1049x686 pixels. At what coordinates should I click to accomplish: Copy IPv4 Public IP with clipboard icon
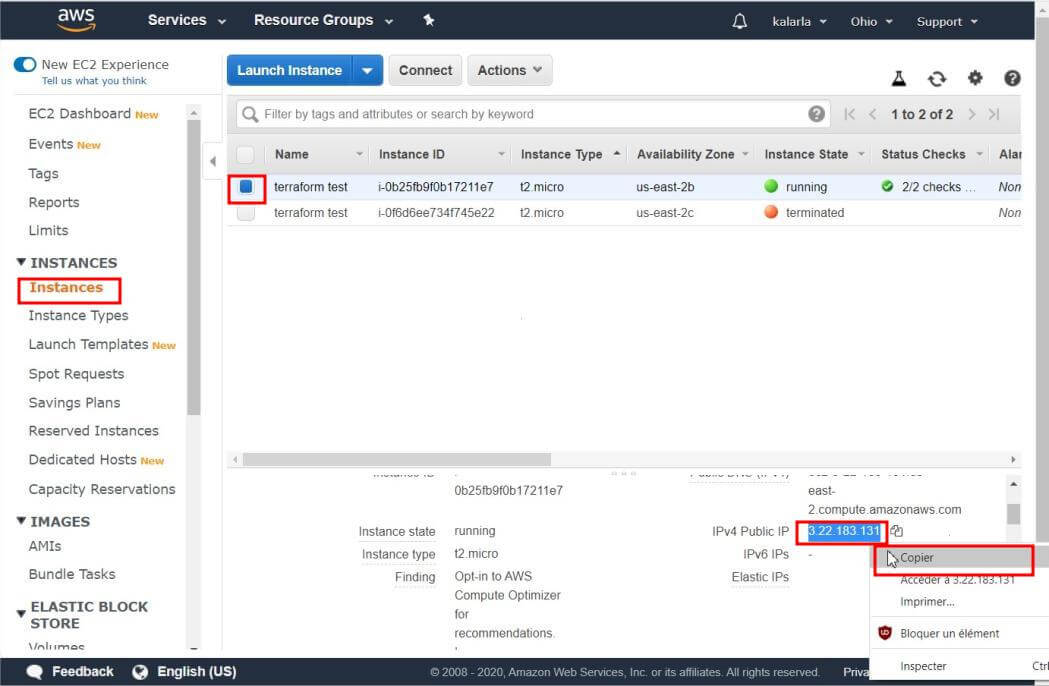click(x=897, y=531)
